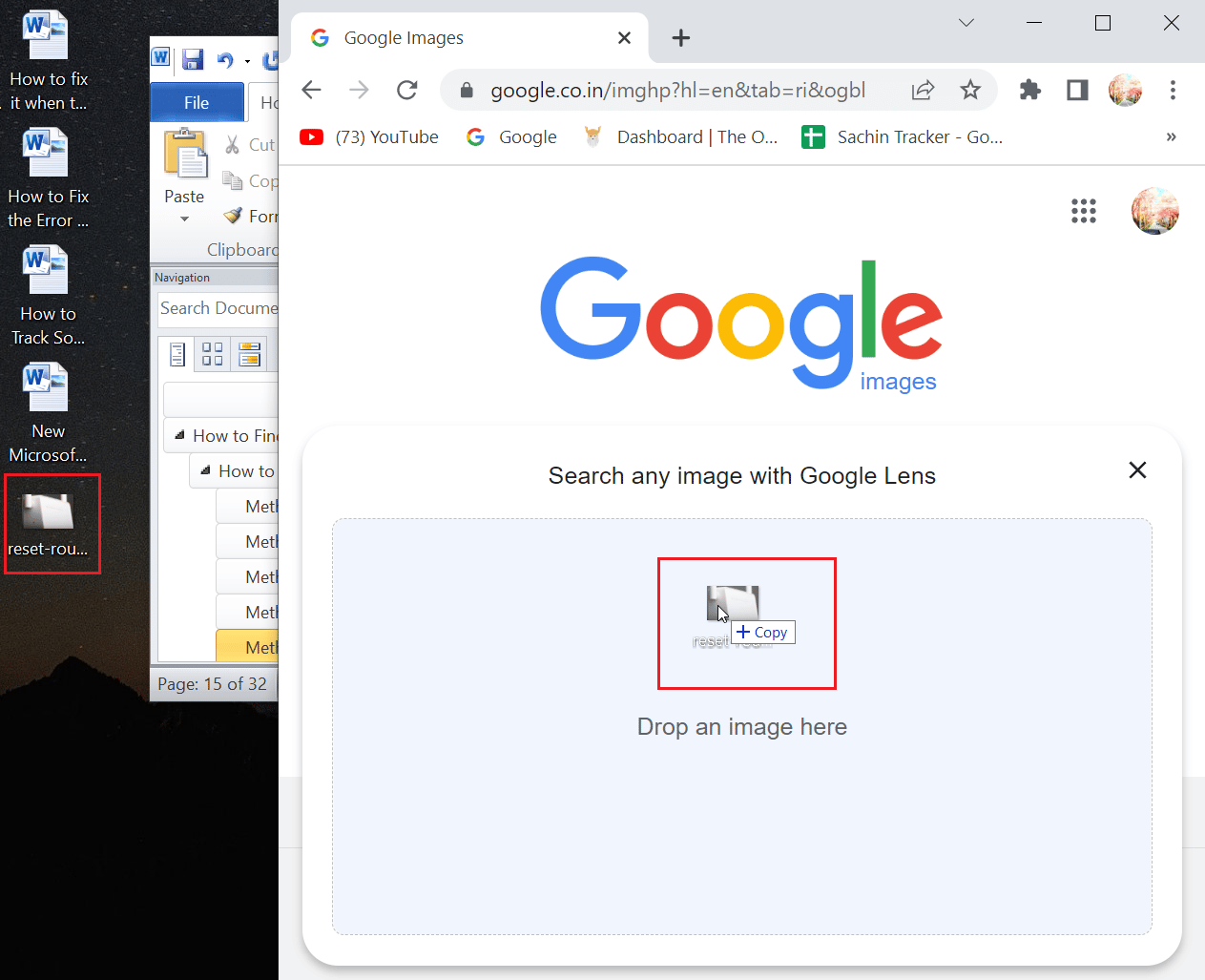This screenshot has width=1205, height=980.
Task: Open Chrome's side panel icon
Action: click(x=1076, y=89)
